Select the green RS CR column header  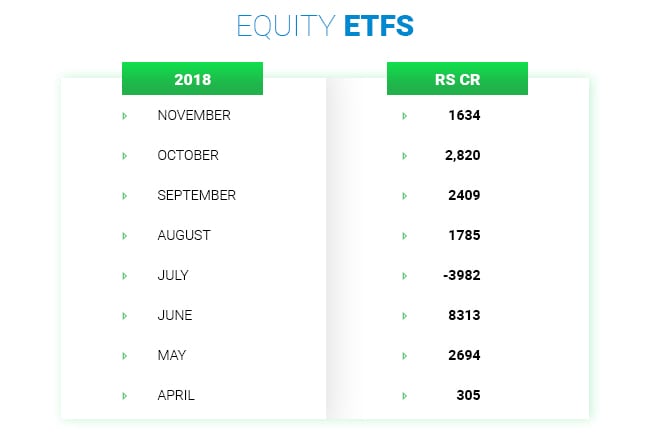[x=457, y=79]
